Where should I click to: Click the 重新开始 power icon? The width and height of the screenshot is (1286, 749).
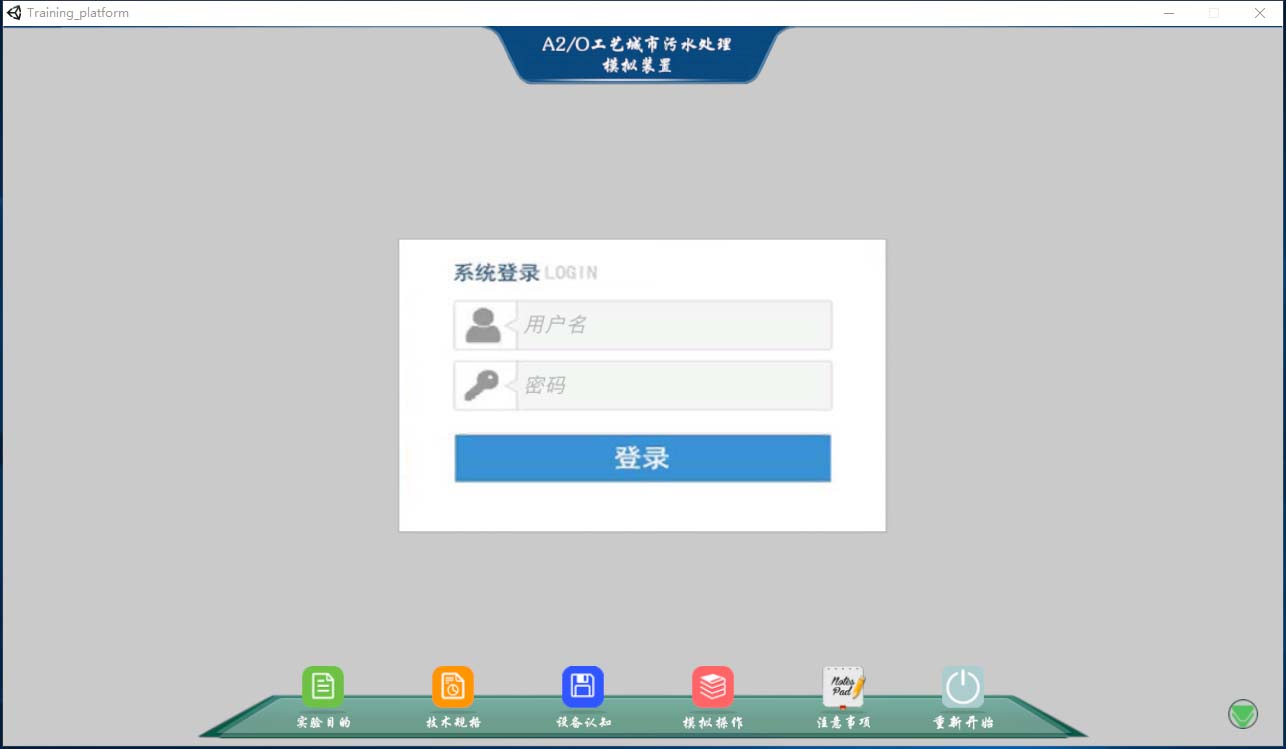pyautogui.click(x=963, y=686)
